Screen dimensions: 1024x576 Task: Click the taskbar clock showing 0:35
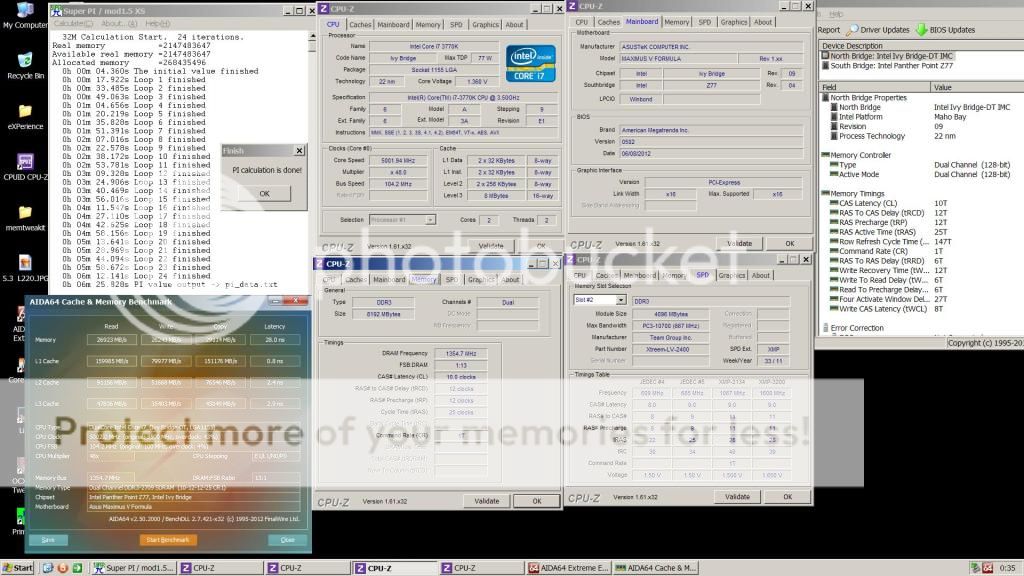(1007, 568)
